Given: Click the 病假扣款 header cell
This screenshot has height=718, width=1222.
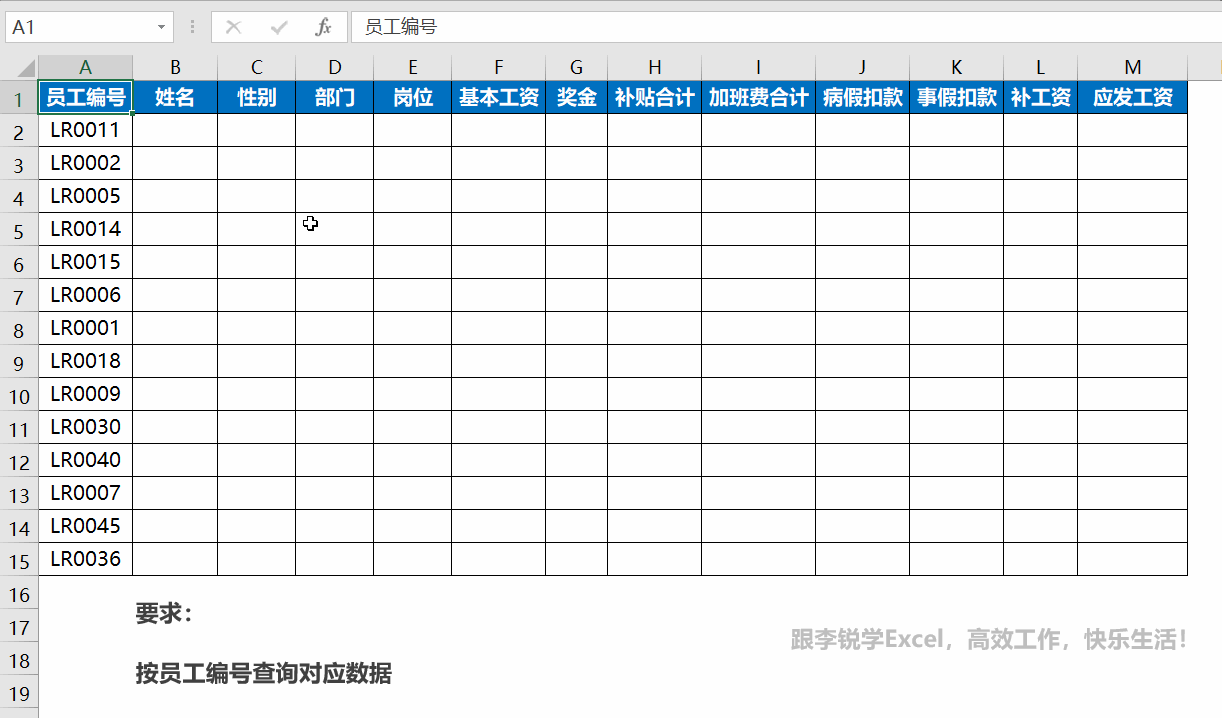Looking at the screenshot, I should tap(863, 97).
